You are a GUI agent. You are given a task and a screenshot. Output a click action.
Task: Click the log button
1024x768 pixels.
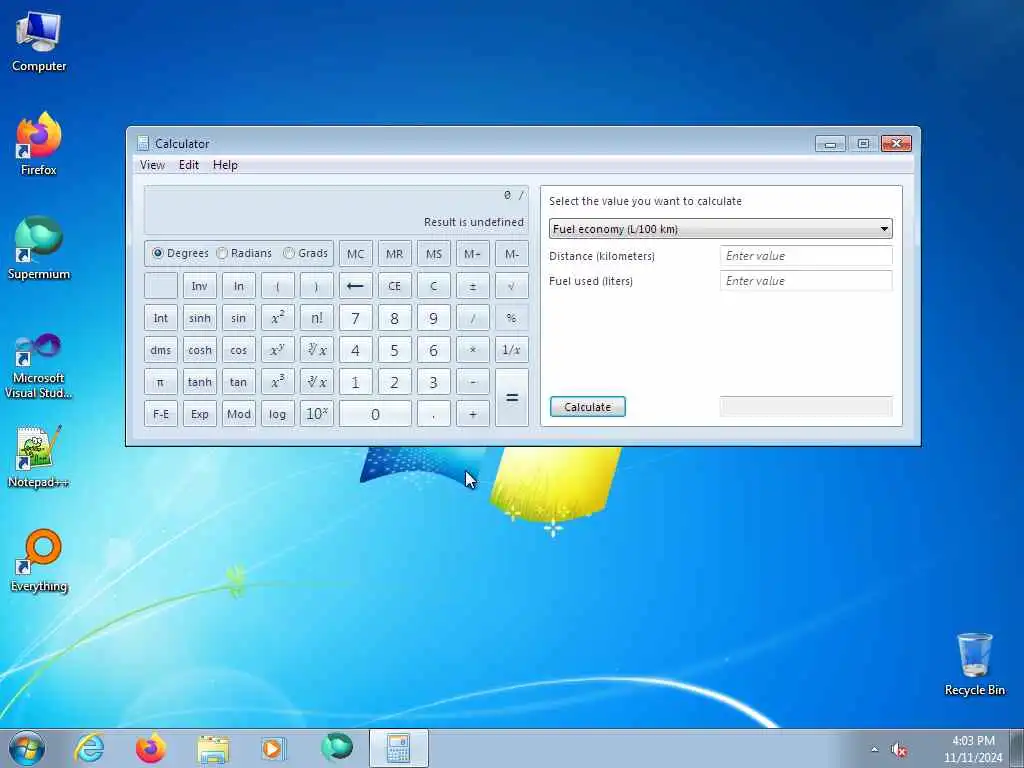pos(278,414)
